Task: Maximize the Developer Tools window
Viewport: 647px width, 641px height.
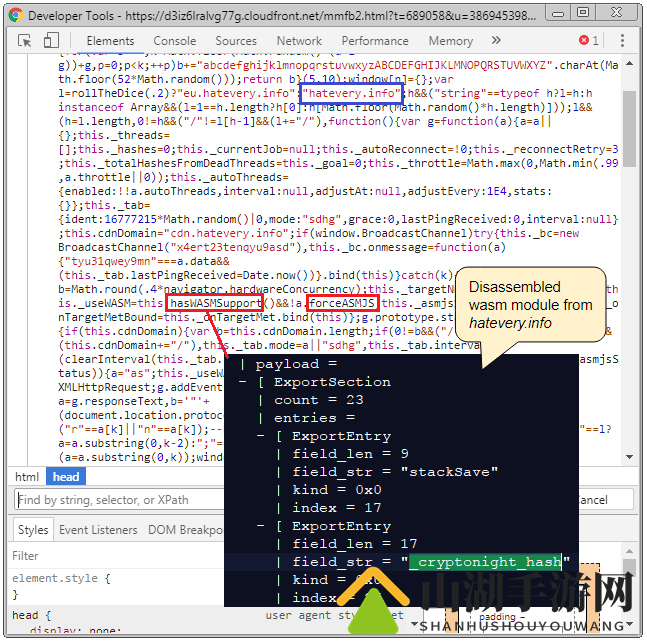Action: (x=583, y=13)
